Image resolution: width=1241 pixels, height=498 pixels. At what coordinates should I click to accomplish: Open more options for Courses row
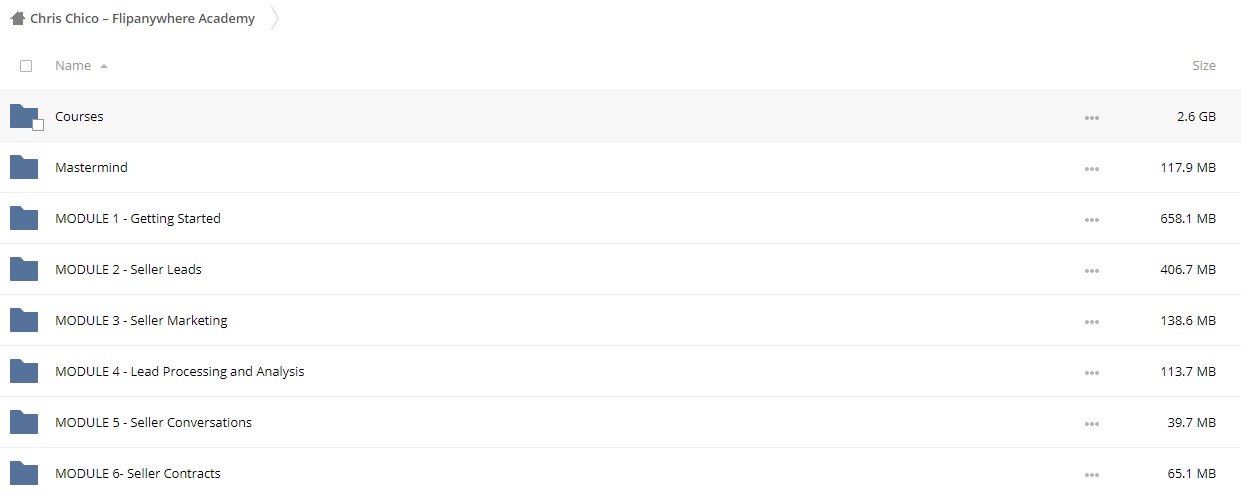(1091, 118)
